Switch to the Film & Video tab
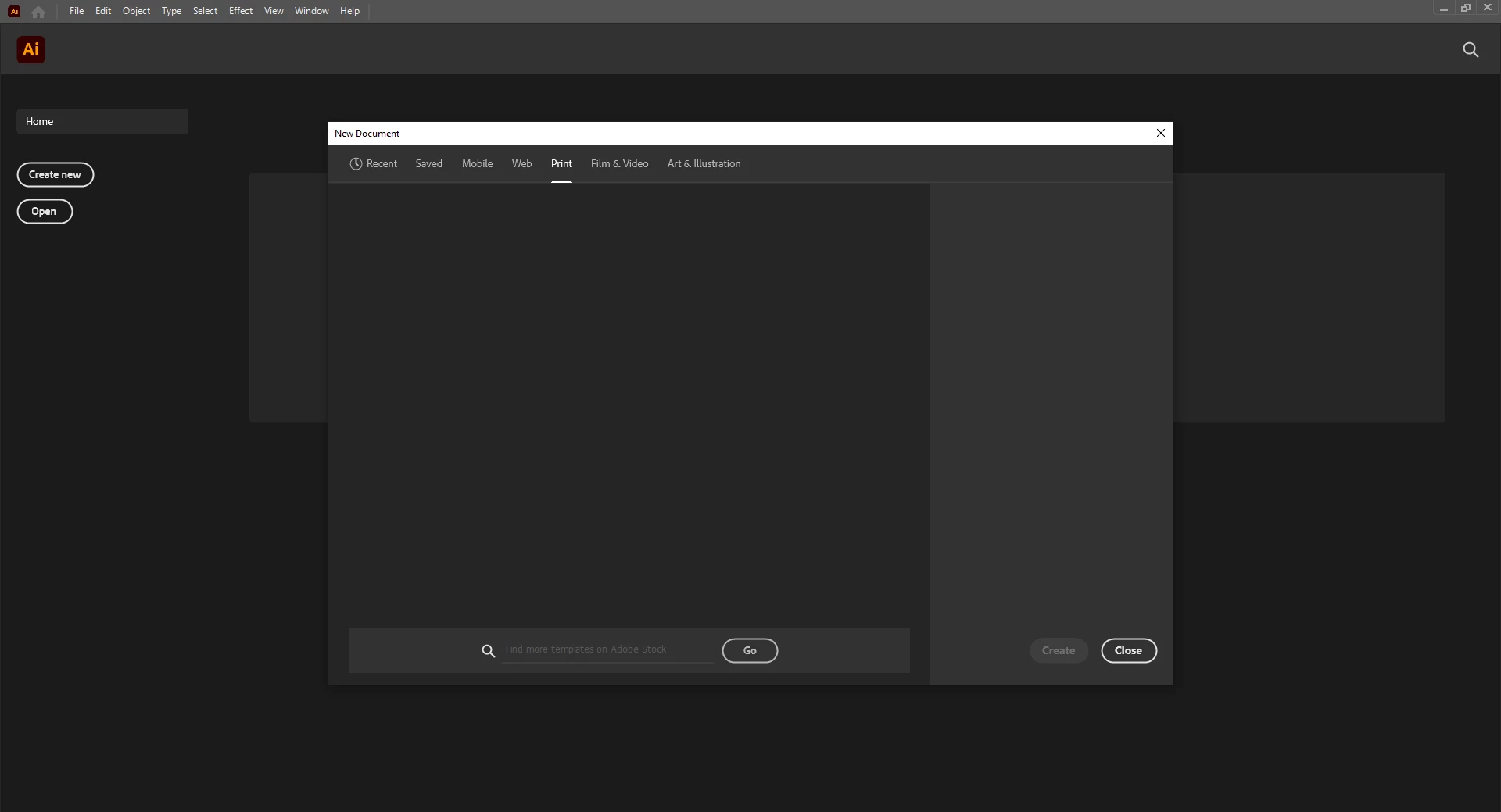Viewport: 1501px width, 812px height. click(x=619, y=163)
